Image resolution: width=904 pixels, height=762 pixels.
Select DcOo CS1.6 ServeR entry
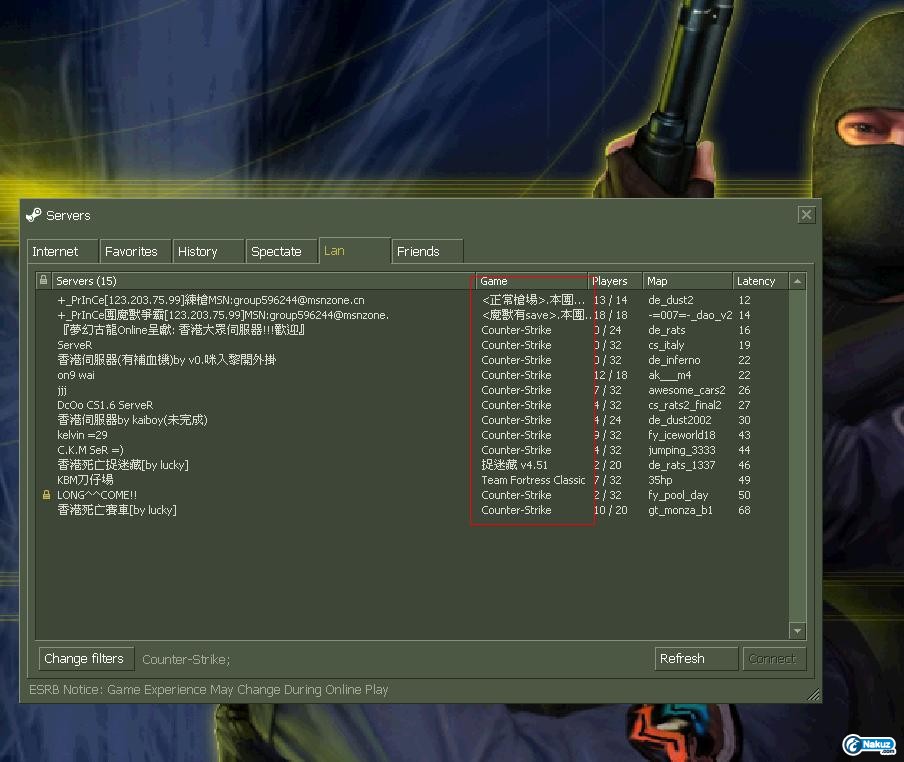tap(105, 405)
